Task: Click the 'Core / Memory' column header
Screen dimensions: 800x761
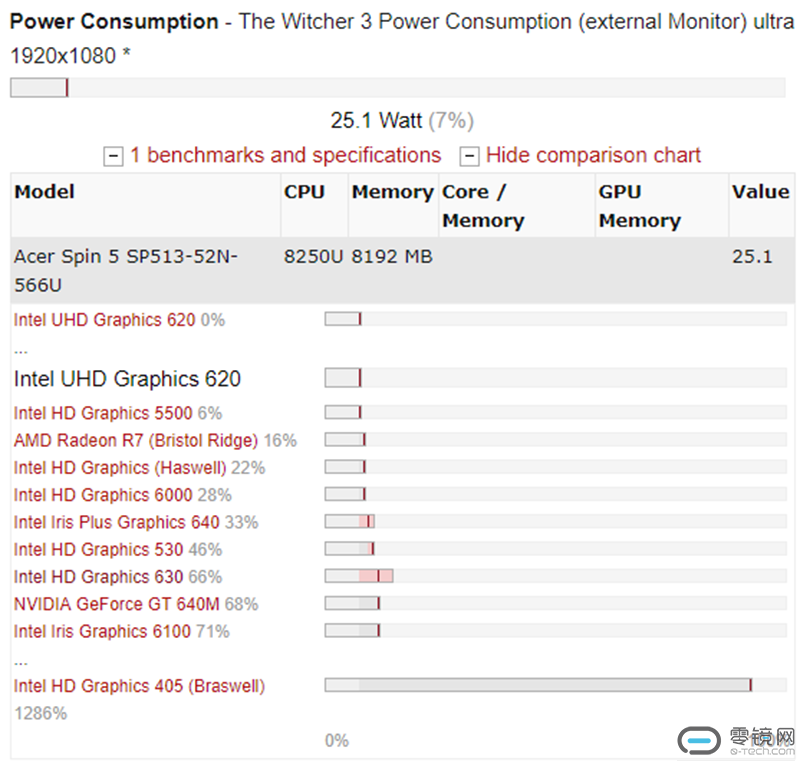Action: click(517, 206)
